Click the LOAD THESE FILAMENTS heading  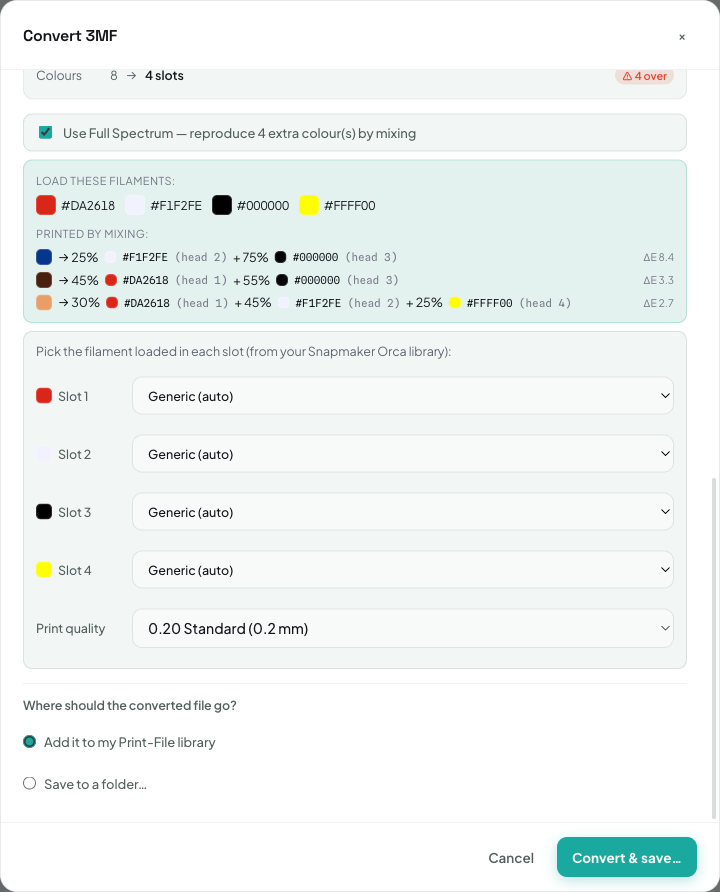(x=105, y=181)
